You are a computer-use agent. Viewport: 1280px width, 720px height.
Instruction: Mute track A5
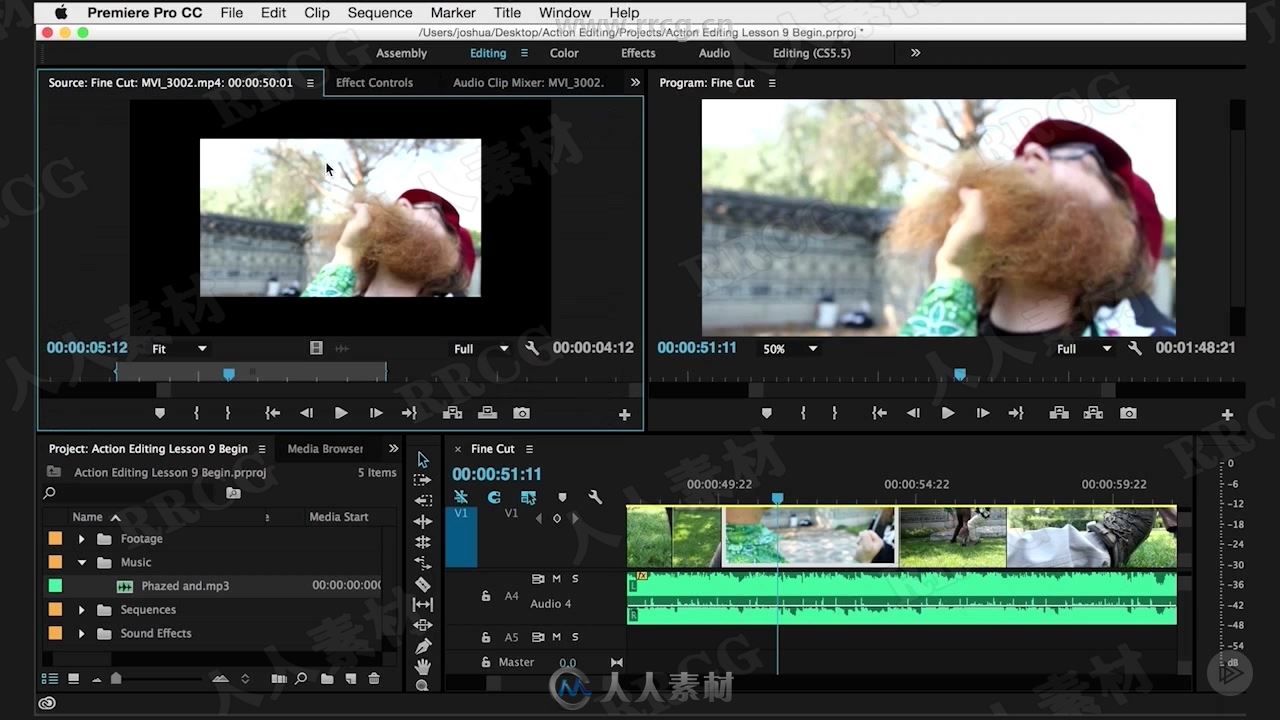pyautogui.click(x=557, y=637)
